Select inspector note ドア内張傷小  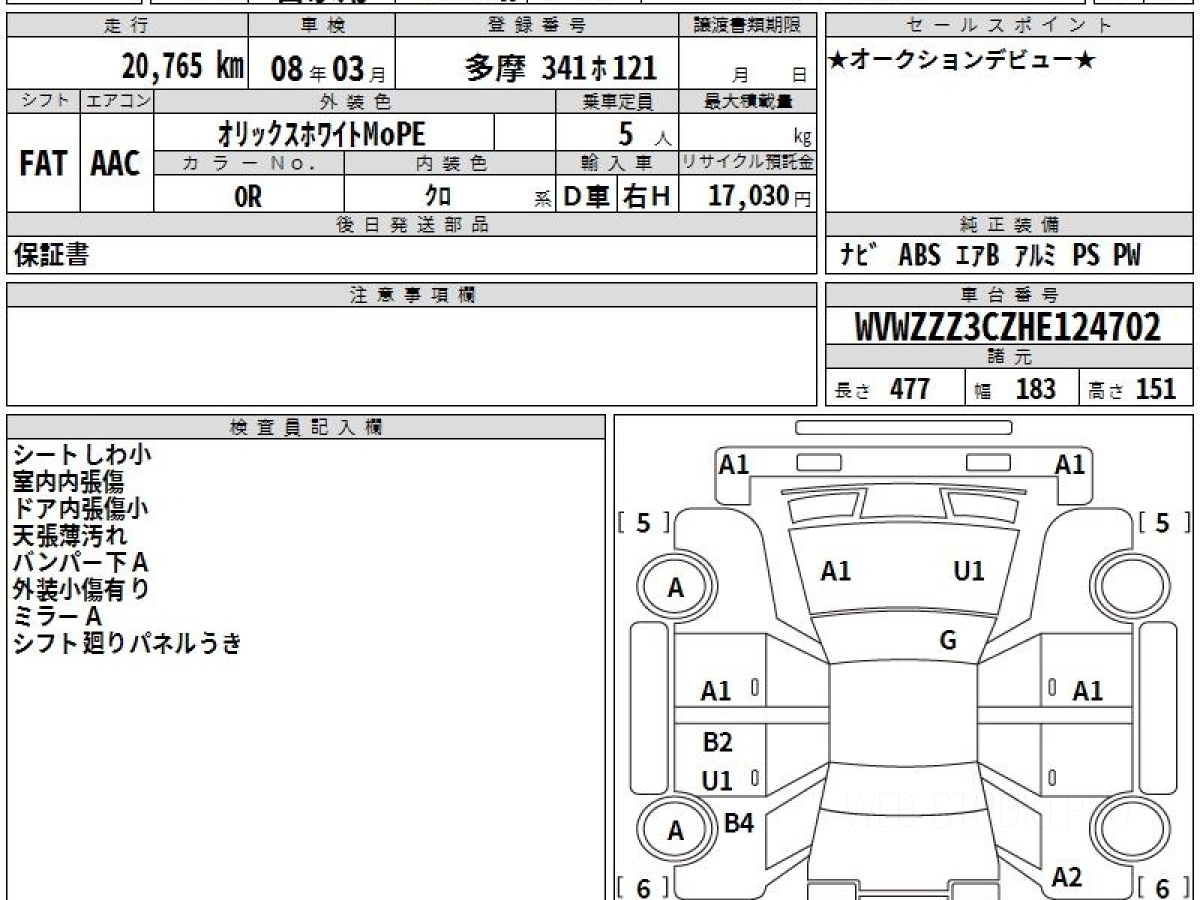click(x=80, y=509)
